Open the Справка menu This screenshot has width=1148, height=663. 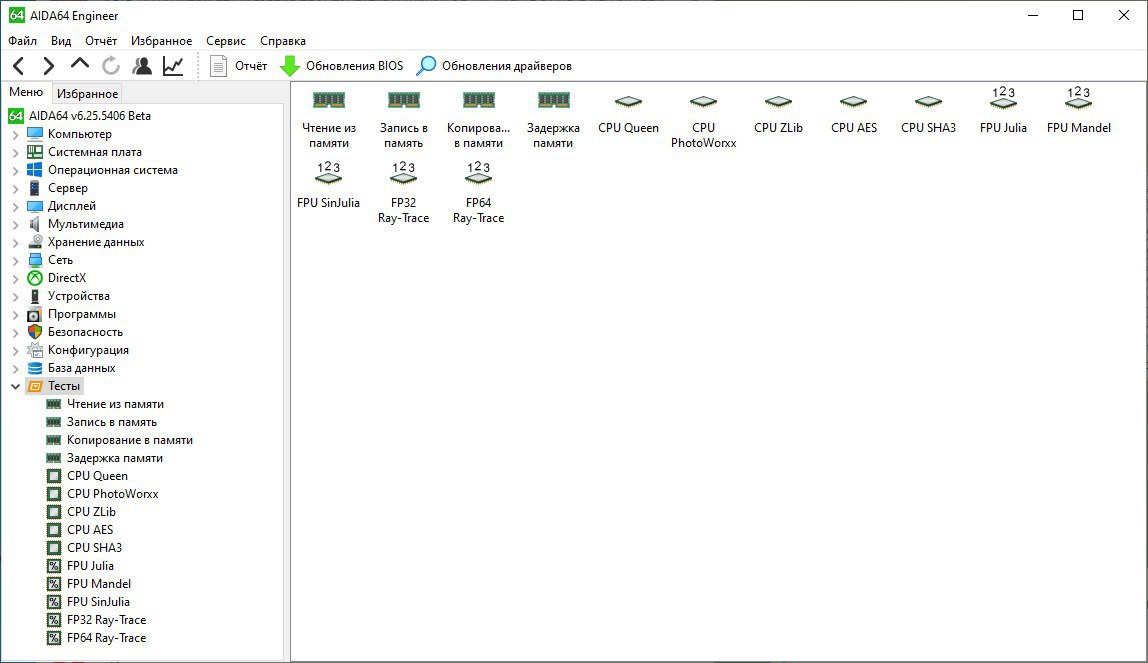pos(283,41)
